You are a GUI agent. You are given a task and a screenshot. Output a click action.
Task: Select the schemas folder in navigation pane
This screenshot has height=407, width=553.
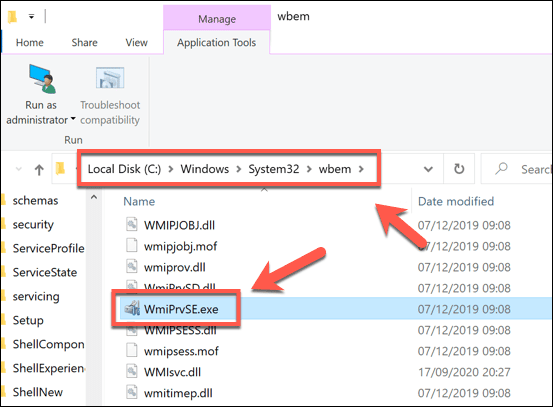pos(35,200)
